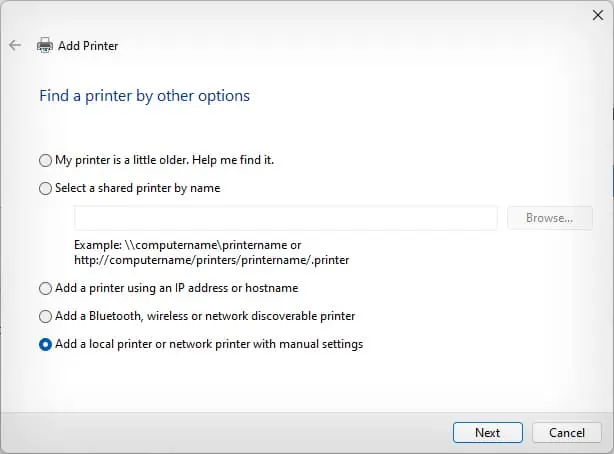Click the 'Add a Bluetooth, wireless or network' label
The image size is (614, 454).
(x=205, y=316)
